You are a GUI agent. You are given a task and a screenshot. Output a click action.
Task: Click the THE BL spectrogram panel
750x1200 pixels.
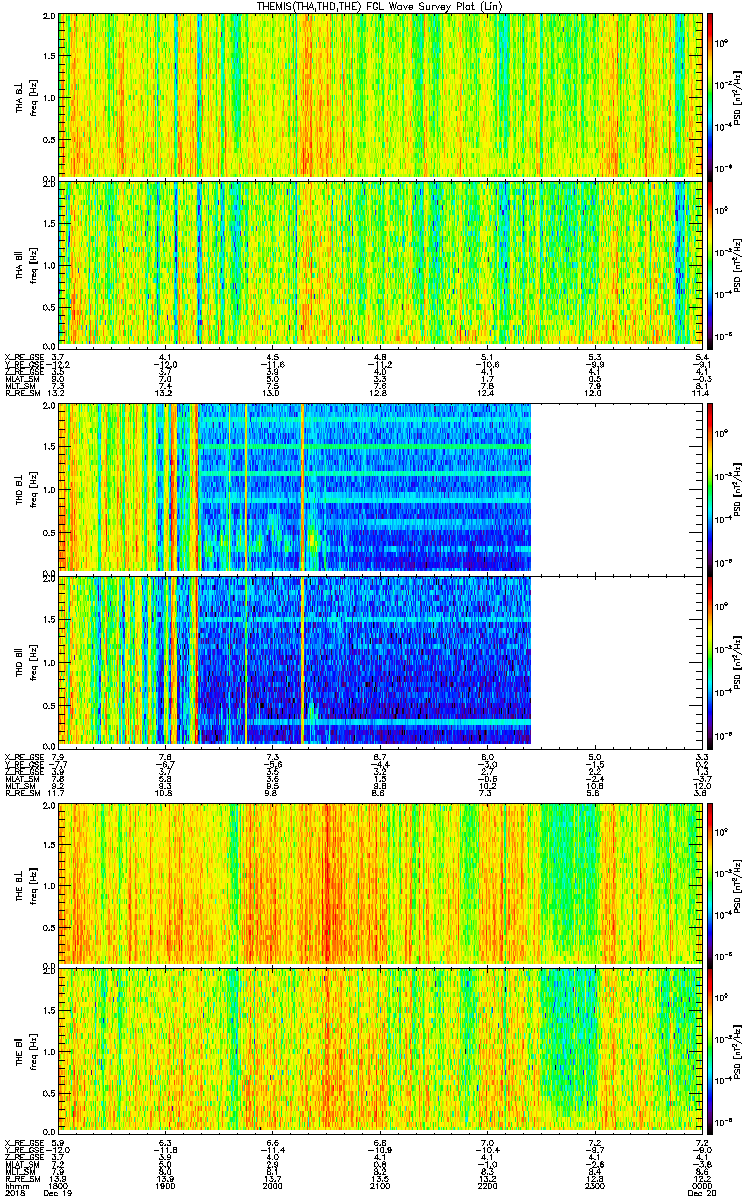click(380, 883)
